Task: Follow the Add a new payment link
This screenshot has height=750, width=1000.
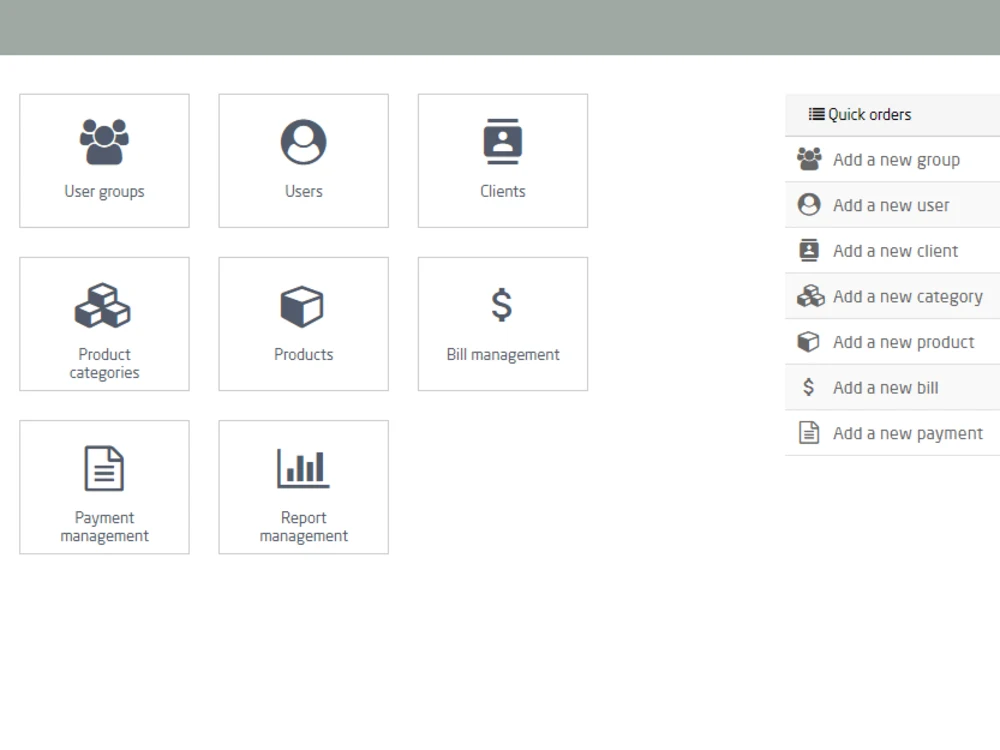Action: [908, 434]
